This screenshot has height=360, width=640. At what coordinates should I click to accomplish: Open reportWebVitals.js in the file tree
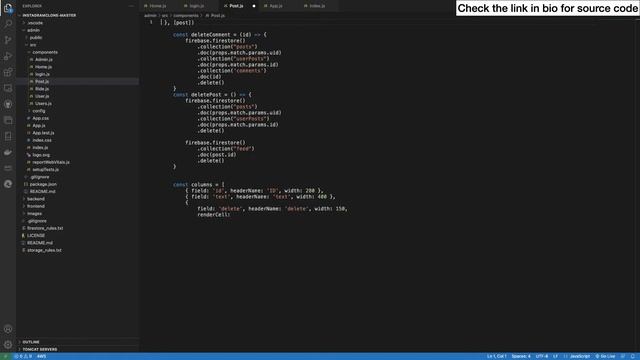(x=51, y=162)
